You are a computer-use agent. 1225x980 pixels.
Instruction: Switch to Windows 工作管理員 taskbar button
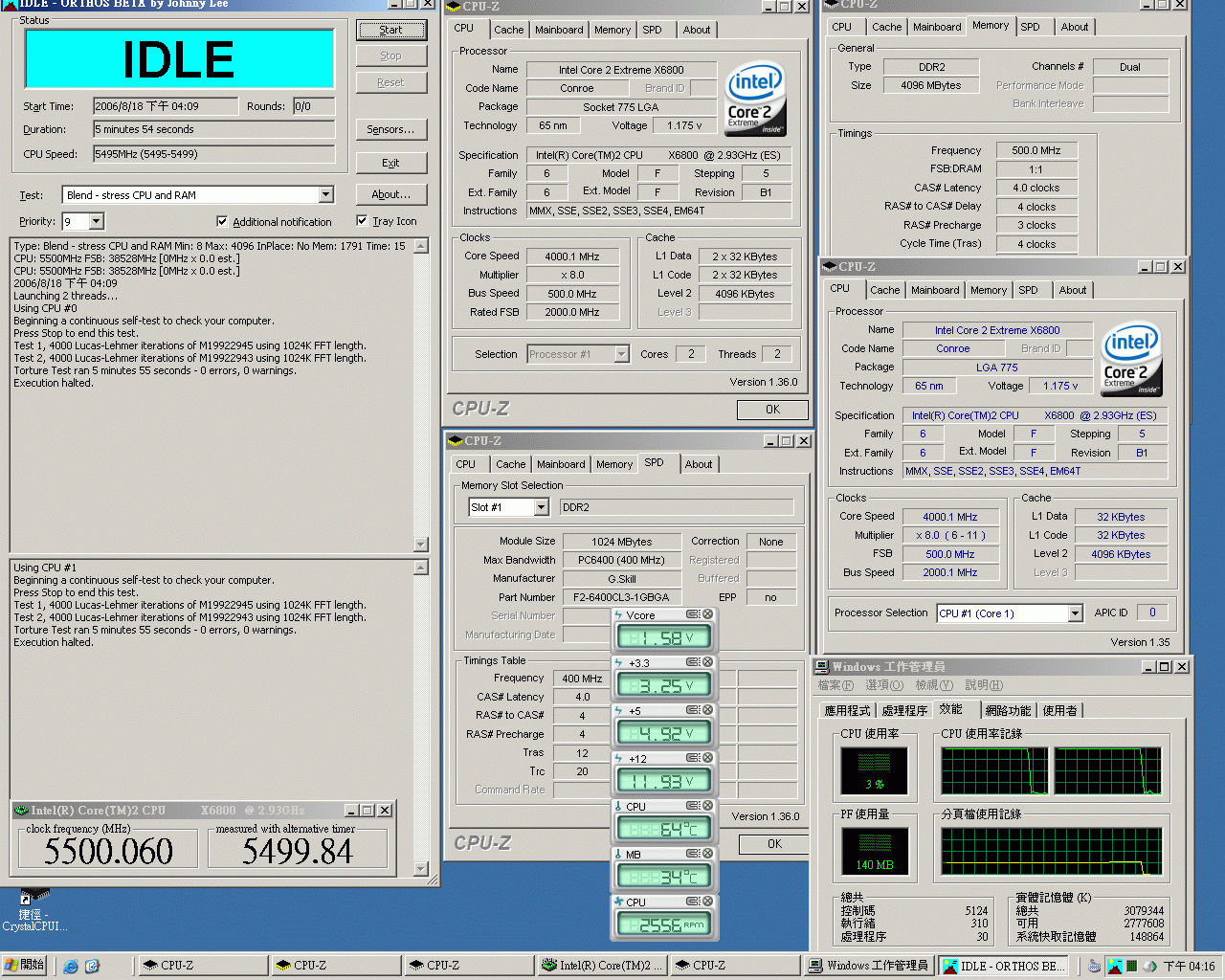coord(868,966)
